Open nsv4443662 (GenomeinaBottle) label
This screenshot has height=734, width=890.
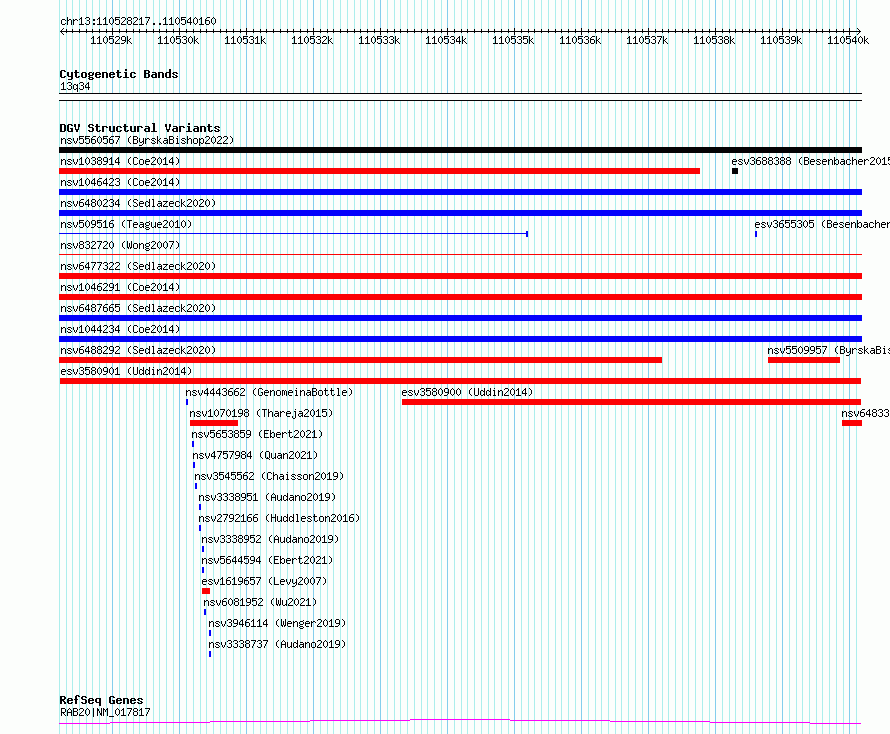(269, 392)
